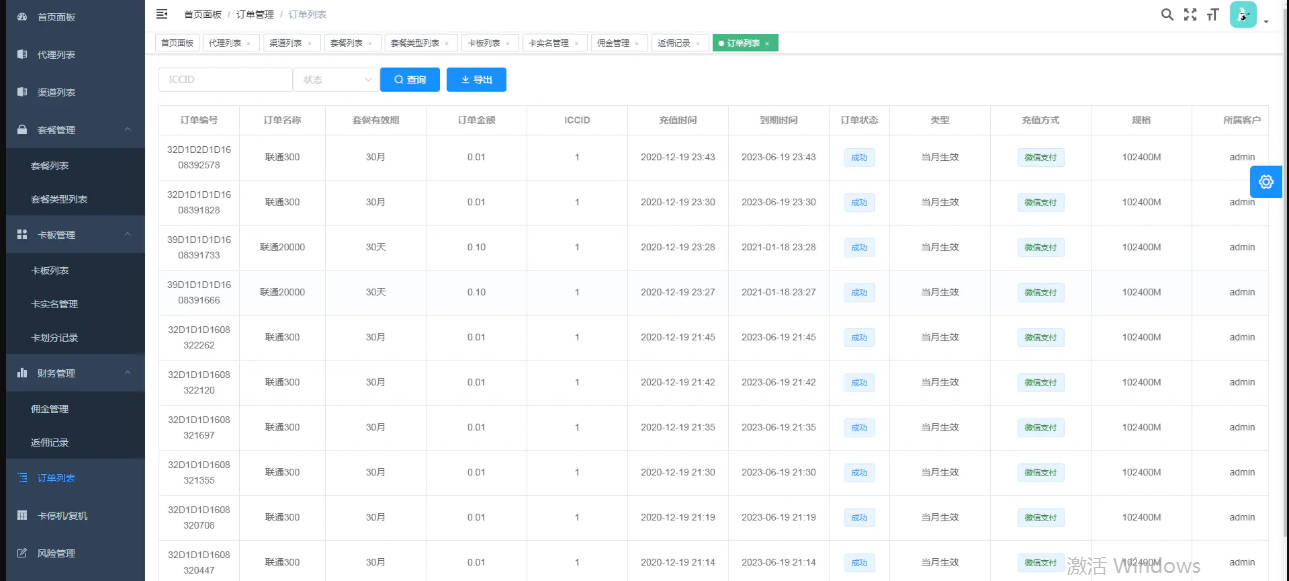Open the header search icon
The height and width of the screenshot is (581, 1289).
pyautogui.click(x=1167, y=15)
